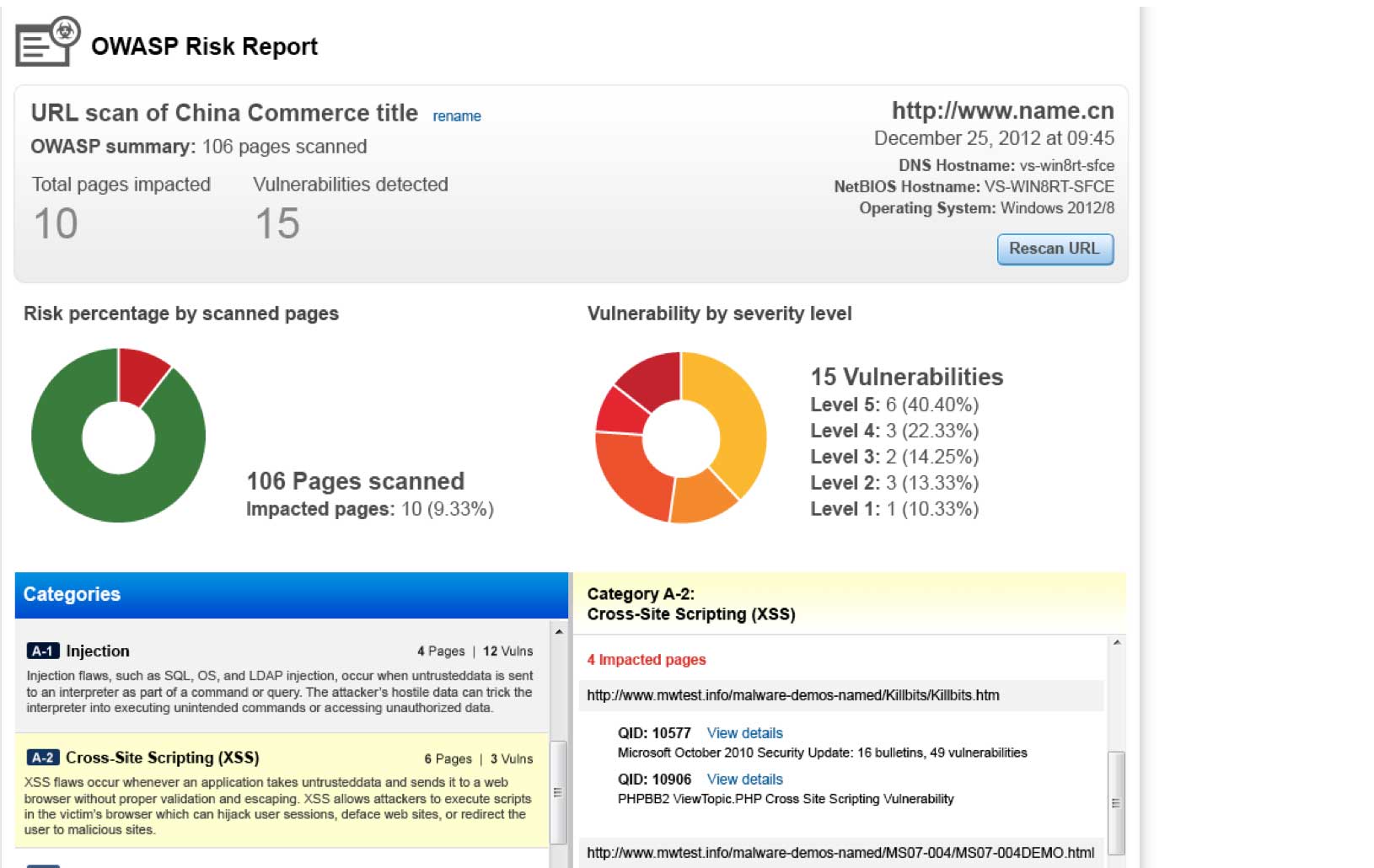This screenshot has width=1374, height=868.
Task: Open the MS07-004DEMO.html impacted page URL
Action: (840, 853)
